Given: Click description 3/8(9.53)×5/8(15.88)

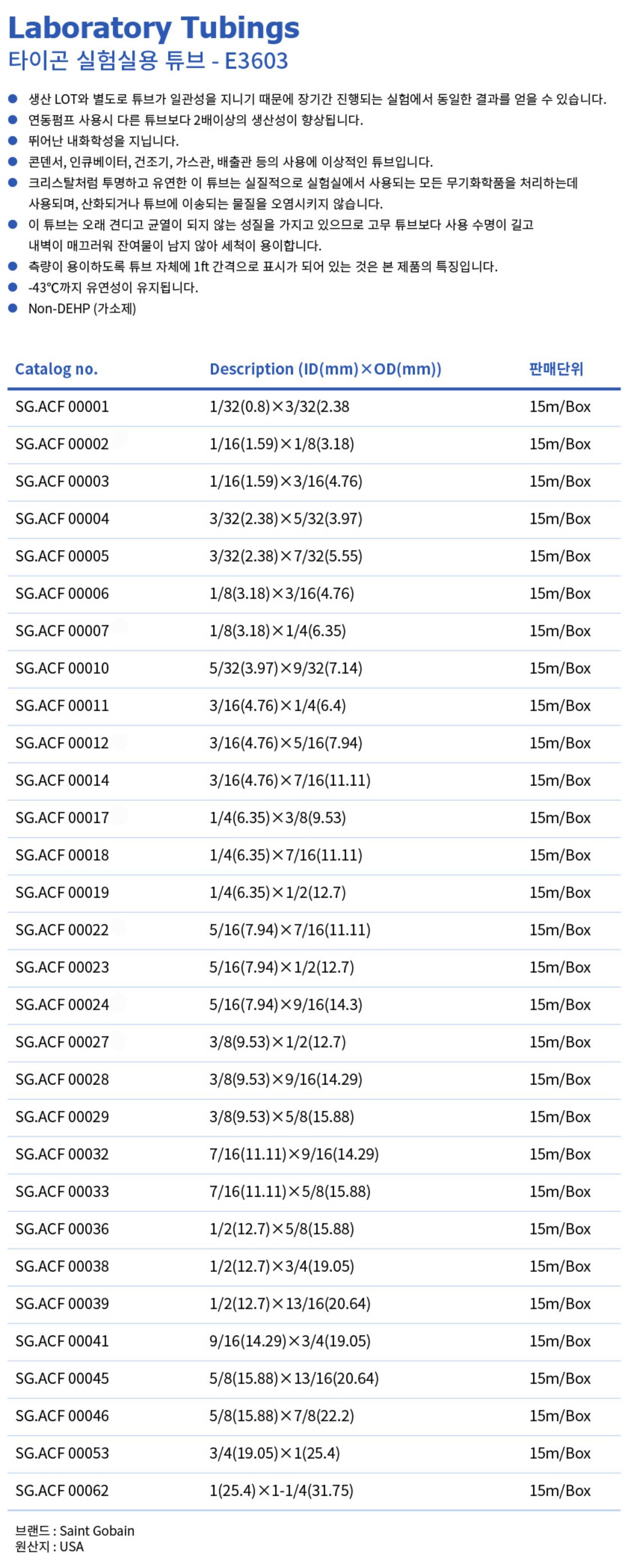Looking at the screenshot, I should [x=281, y=1116].
